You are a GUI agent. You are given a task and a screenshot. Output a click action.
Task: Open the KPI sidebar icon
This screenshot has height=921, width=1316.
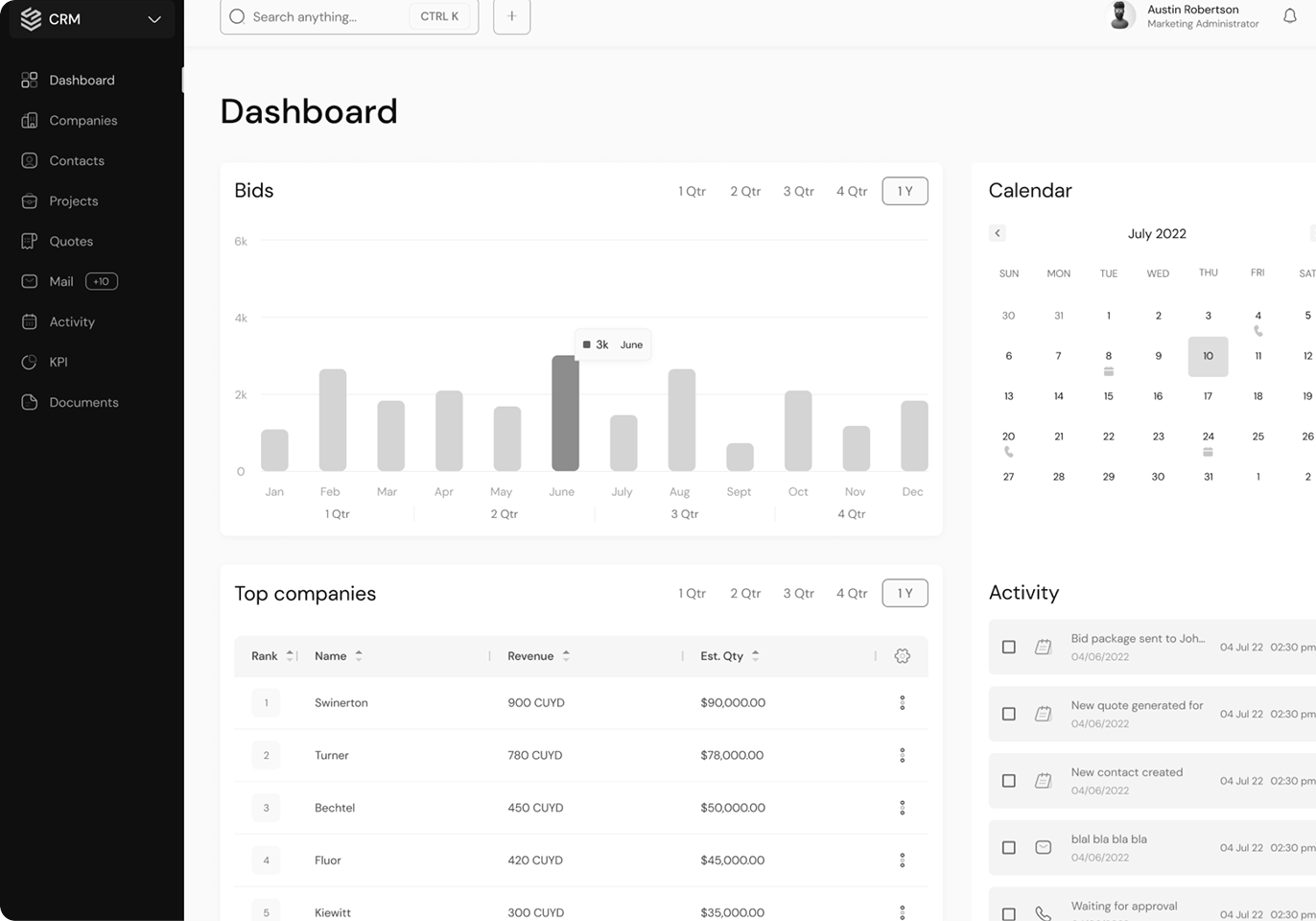[30, 363]
